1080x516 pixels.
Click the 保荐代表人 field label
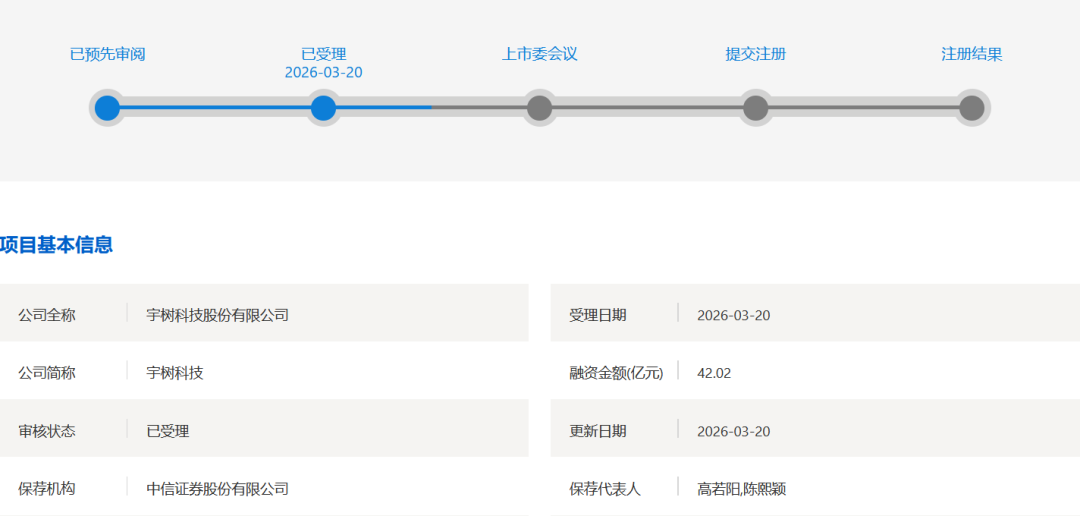605,489
